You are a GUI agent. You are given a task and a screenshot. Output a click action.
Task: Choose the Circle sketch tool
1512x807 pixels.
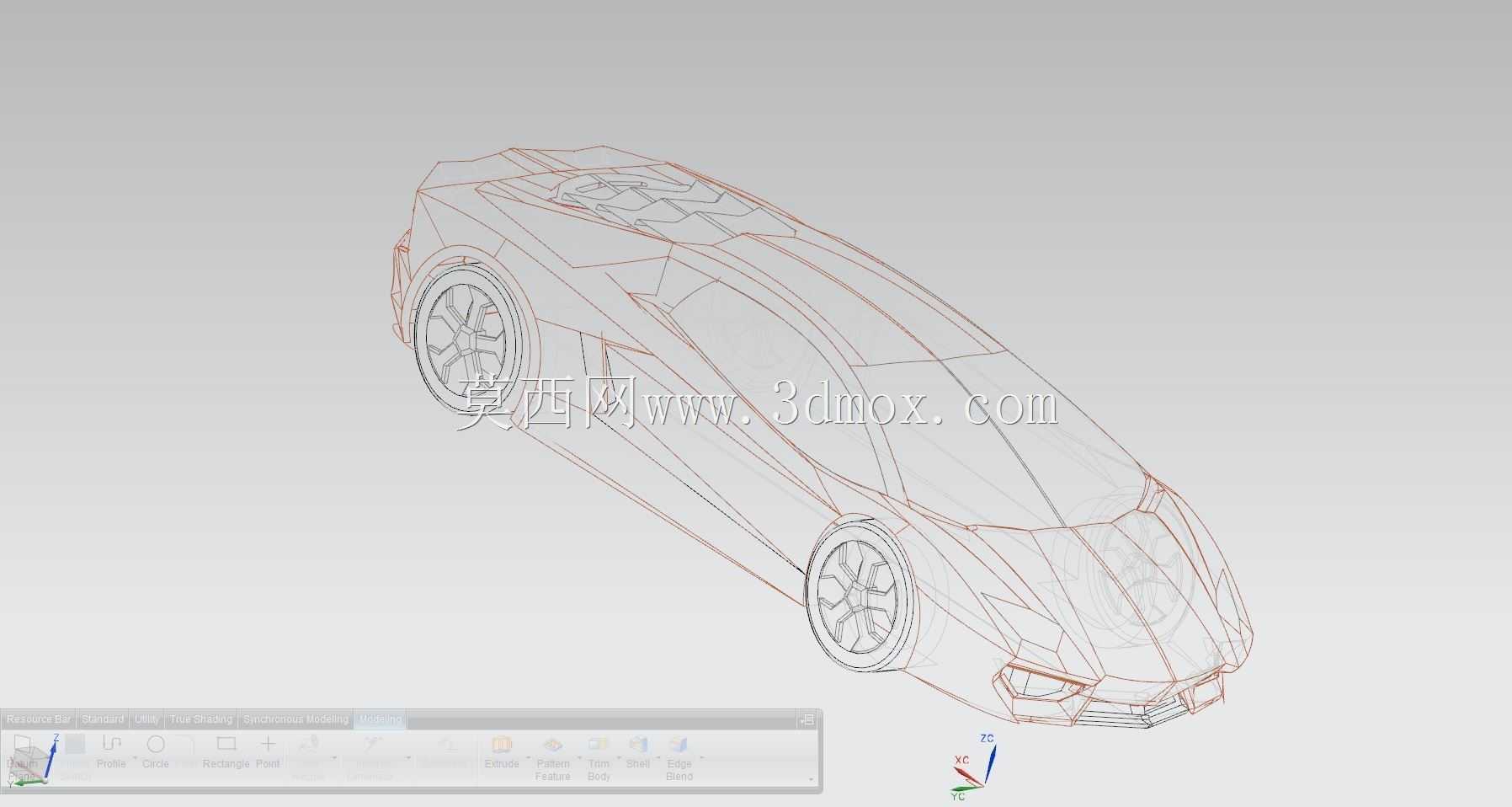(x=156, y=751)
